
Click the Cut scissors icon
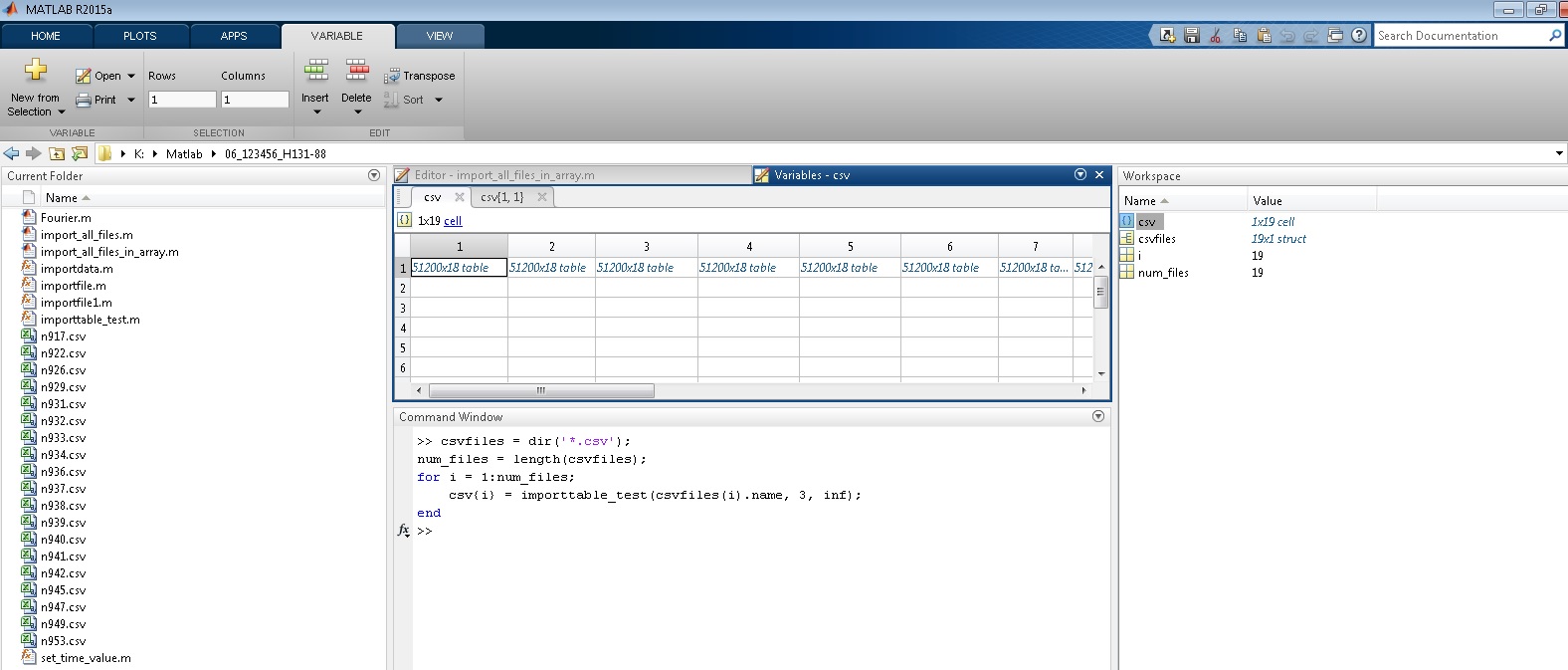[1216, 36]
